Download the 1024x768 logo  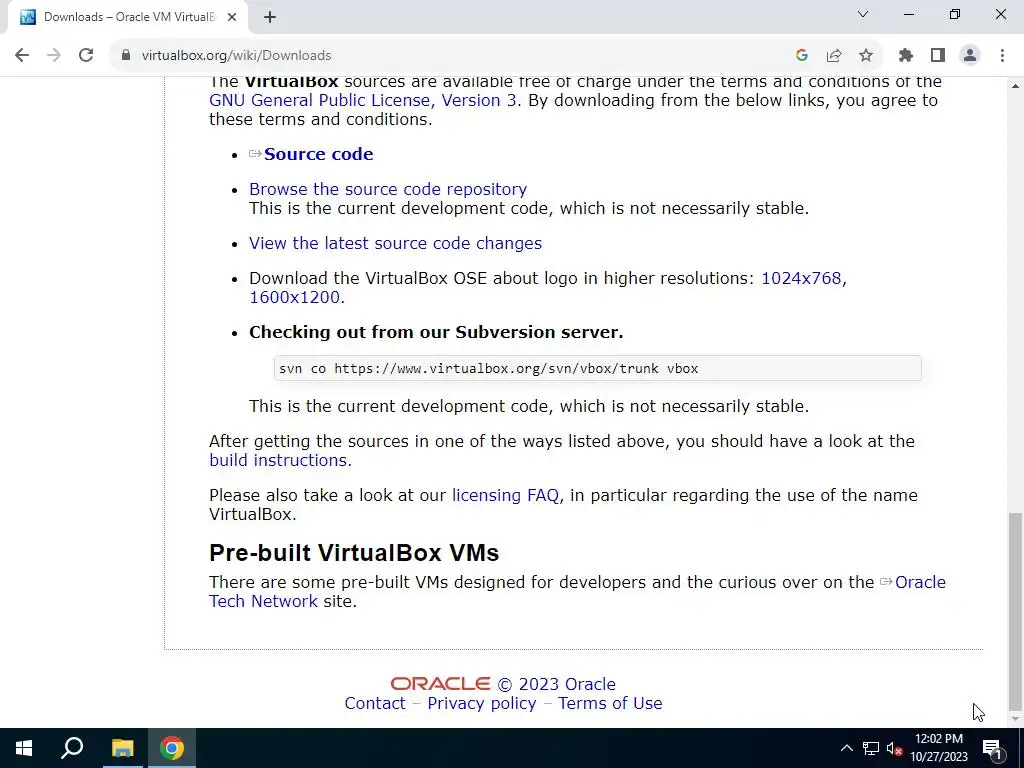click(x=801, y=278)
